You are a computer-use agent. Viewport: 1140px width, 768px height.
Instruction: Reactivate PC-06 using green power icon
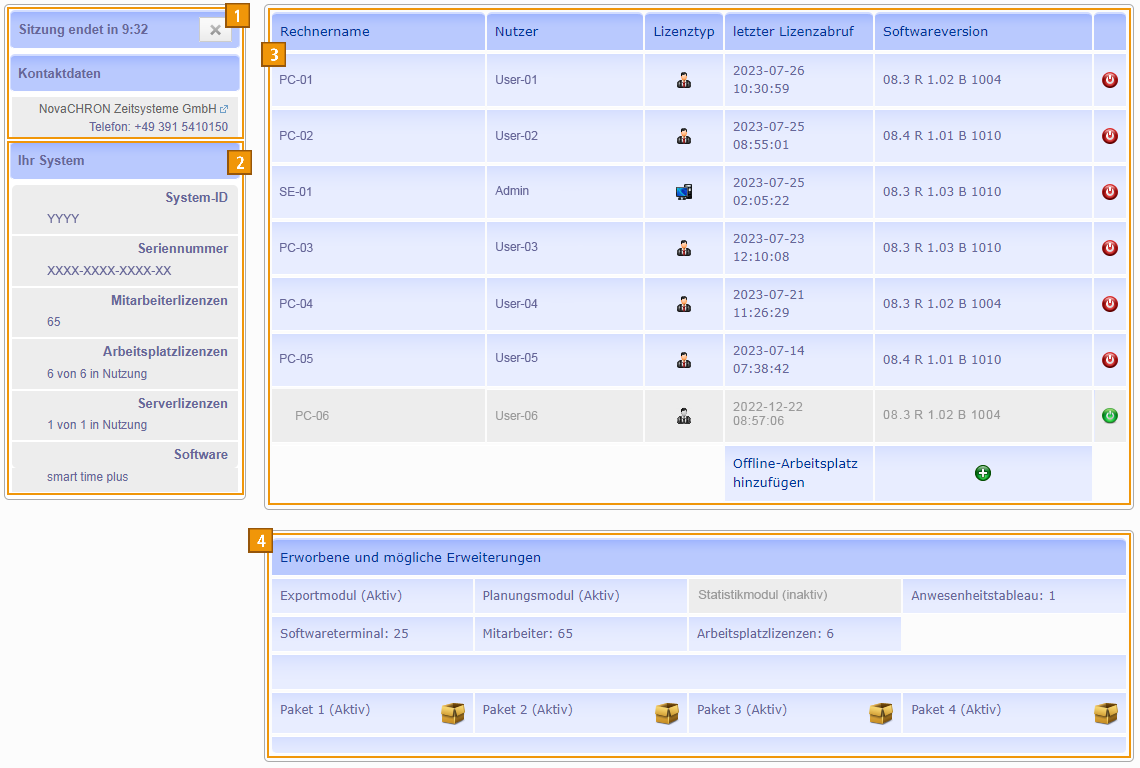pyautogui.click(x=1109, y=416)
